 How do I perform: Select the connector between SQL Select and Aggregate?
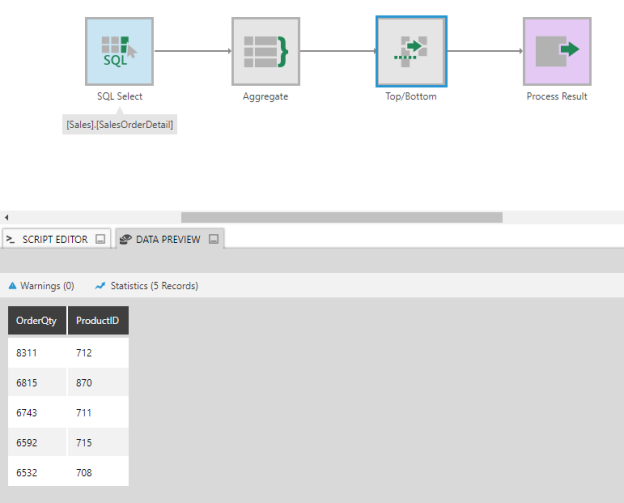click(x=192, y=51)
